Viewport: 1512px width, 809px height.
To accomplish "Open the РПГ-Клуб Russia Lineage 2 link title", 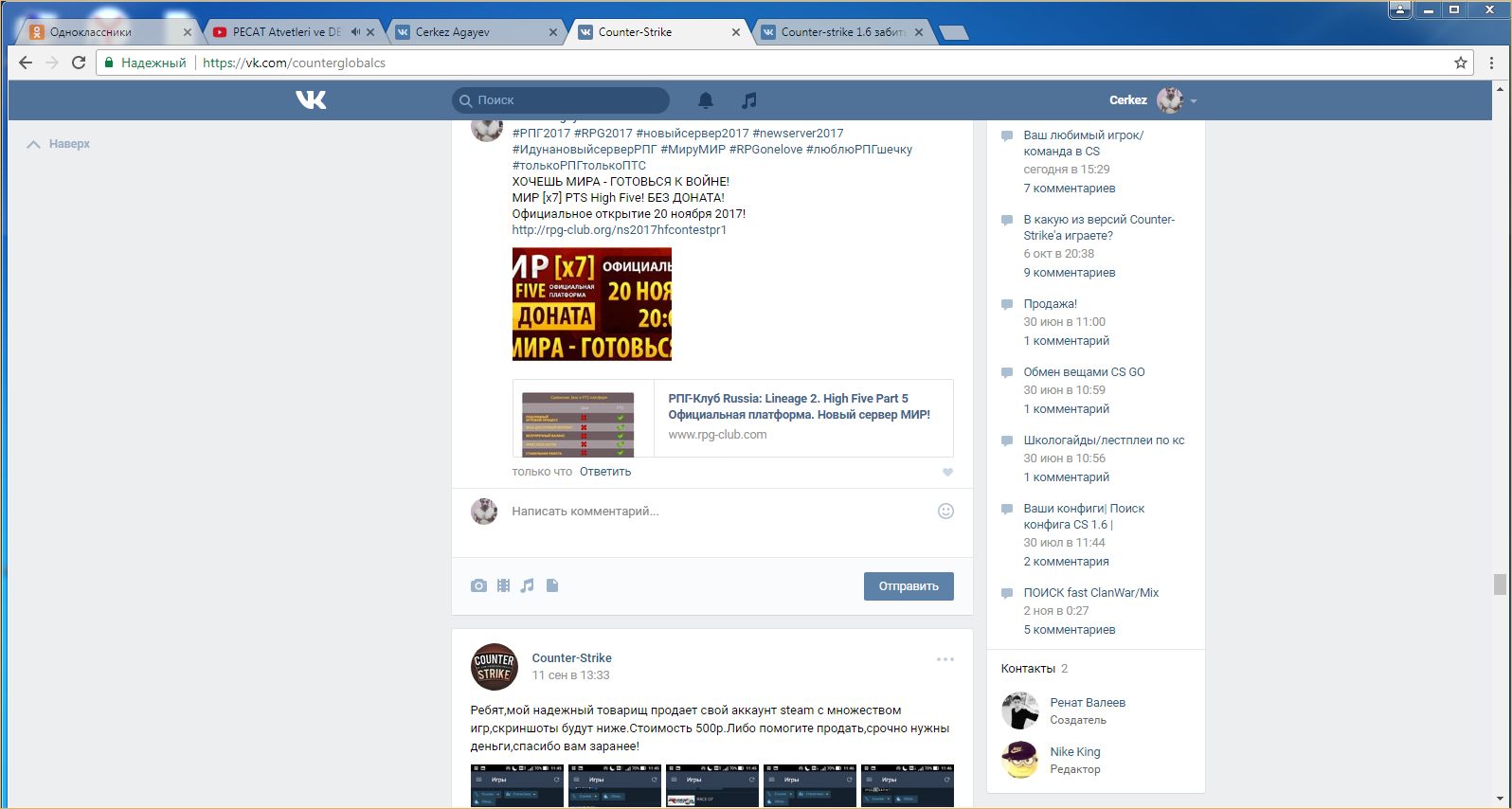I will [800, 406].
